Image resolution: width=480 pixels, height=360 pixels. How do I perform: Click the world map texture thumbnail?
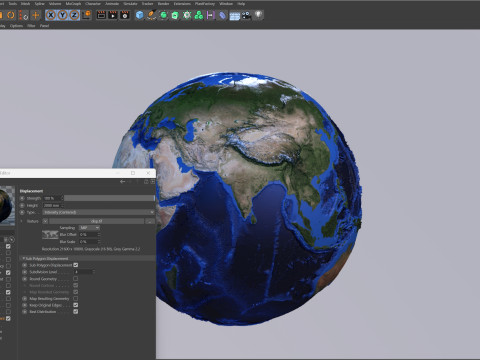(50, 235)
